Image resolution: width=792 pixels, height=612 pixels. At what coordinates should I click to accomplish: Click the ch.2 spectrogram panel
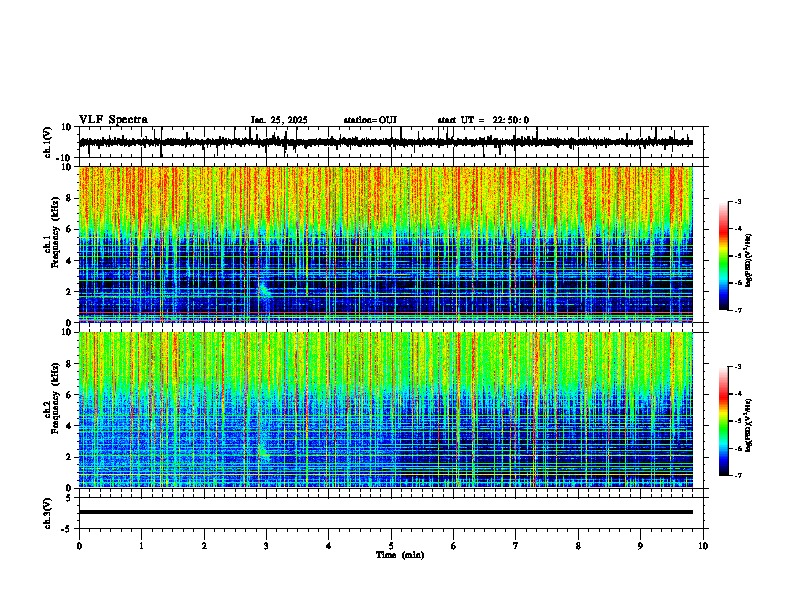[386, 410]
